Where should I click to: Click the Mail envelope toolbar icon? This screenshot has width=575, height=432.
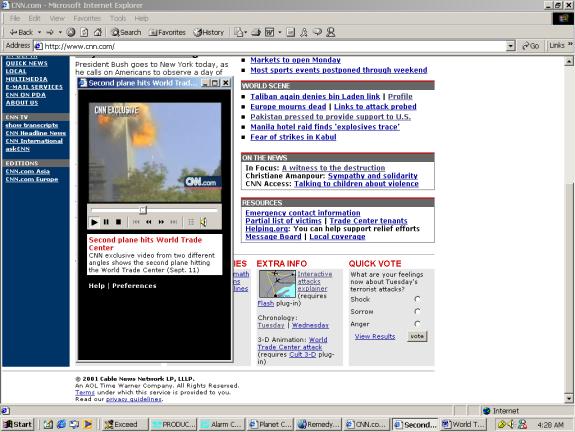click(238, 32)
